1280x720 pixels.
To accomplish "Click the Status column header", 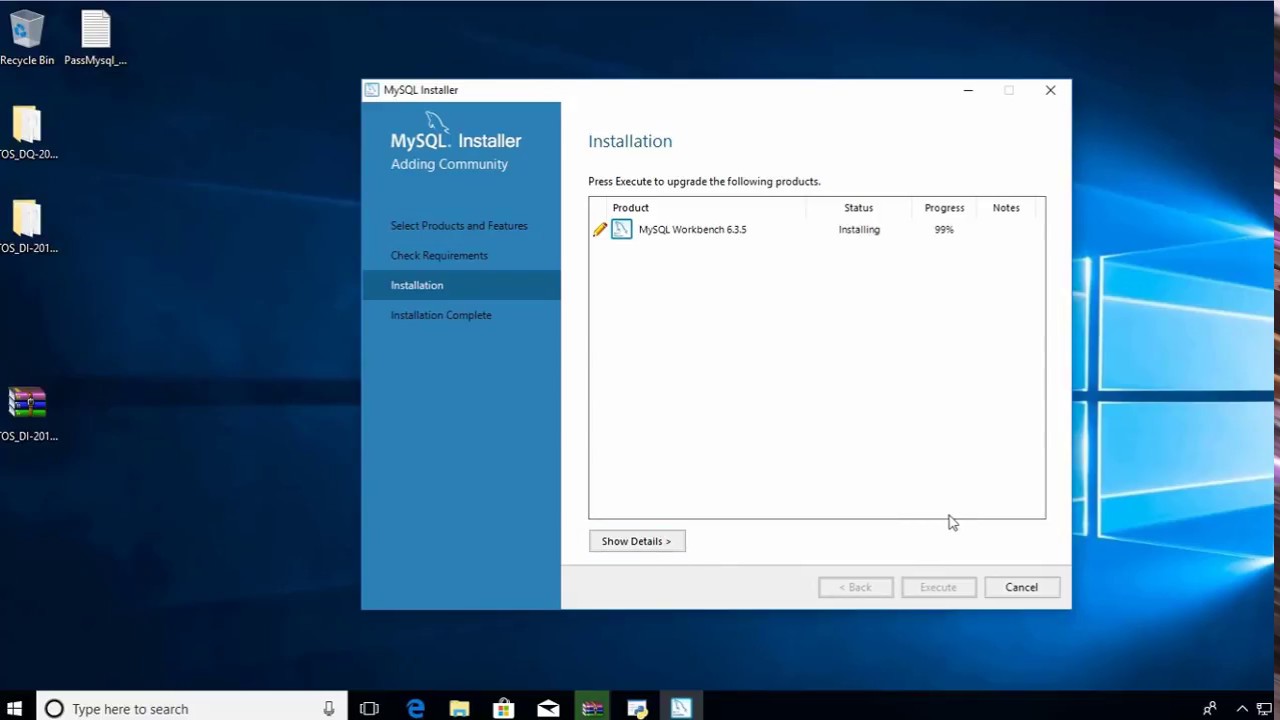I will click(x=858, y=208).
